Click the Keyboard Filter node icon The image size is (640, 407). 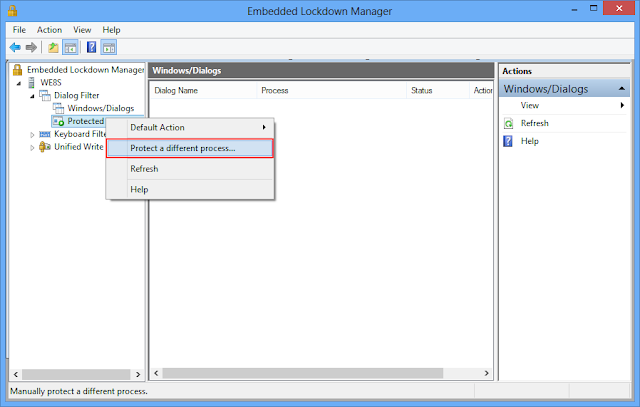tap(44, 134)
